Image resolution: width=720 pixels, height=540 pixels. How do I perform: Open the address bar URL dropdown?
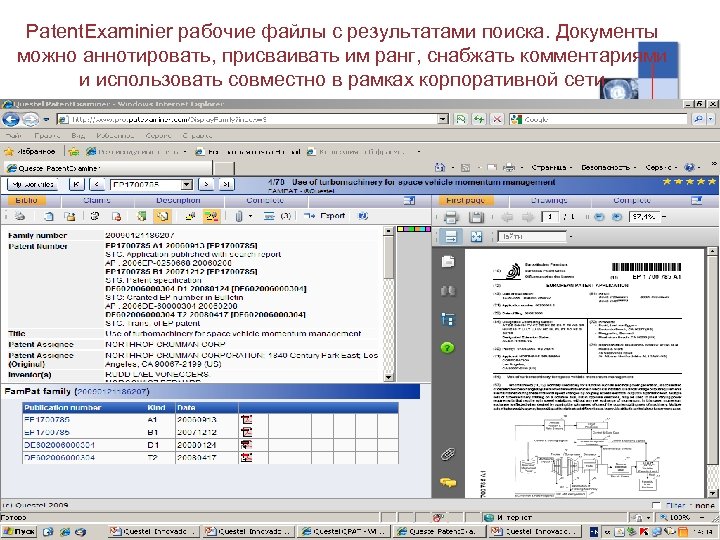click(443, 119)
